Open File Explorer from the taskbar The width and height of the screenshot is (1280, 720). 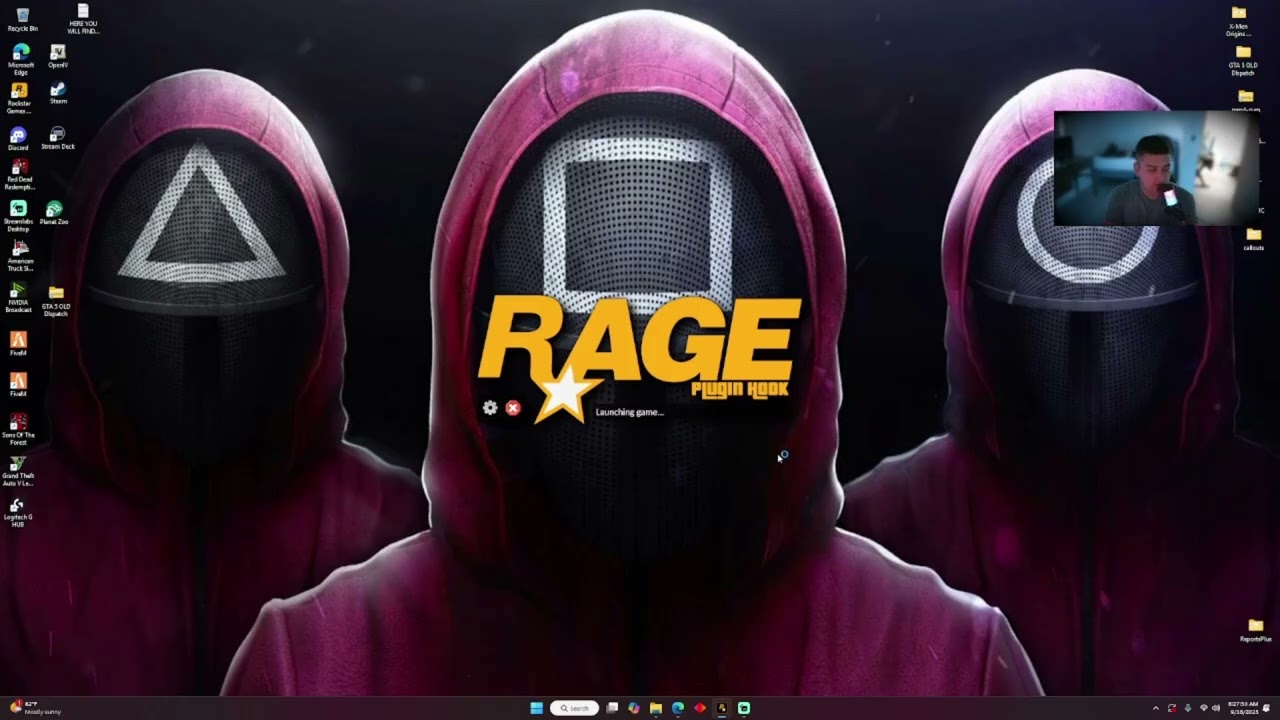point(656,708)
